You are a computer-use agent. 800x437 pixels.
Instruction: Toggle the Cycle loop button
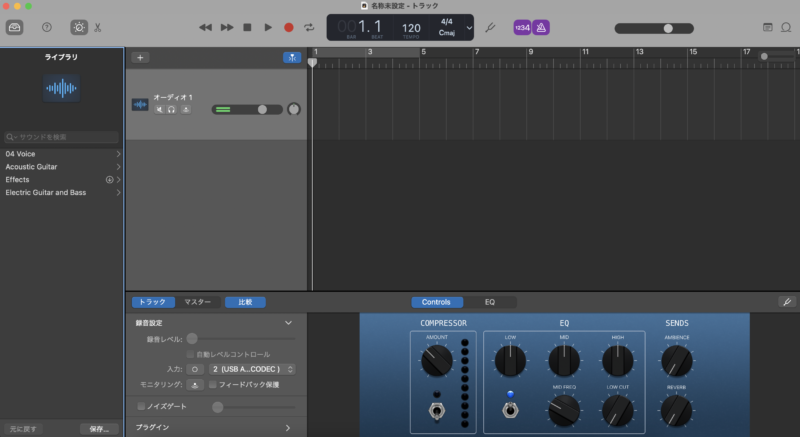click(309, 27)
